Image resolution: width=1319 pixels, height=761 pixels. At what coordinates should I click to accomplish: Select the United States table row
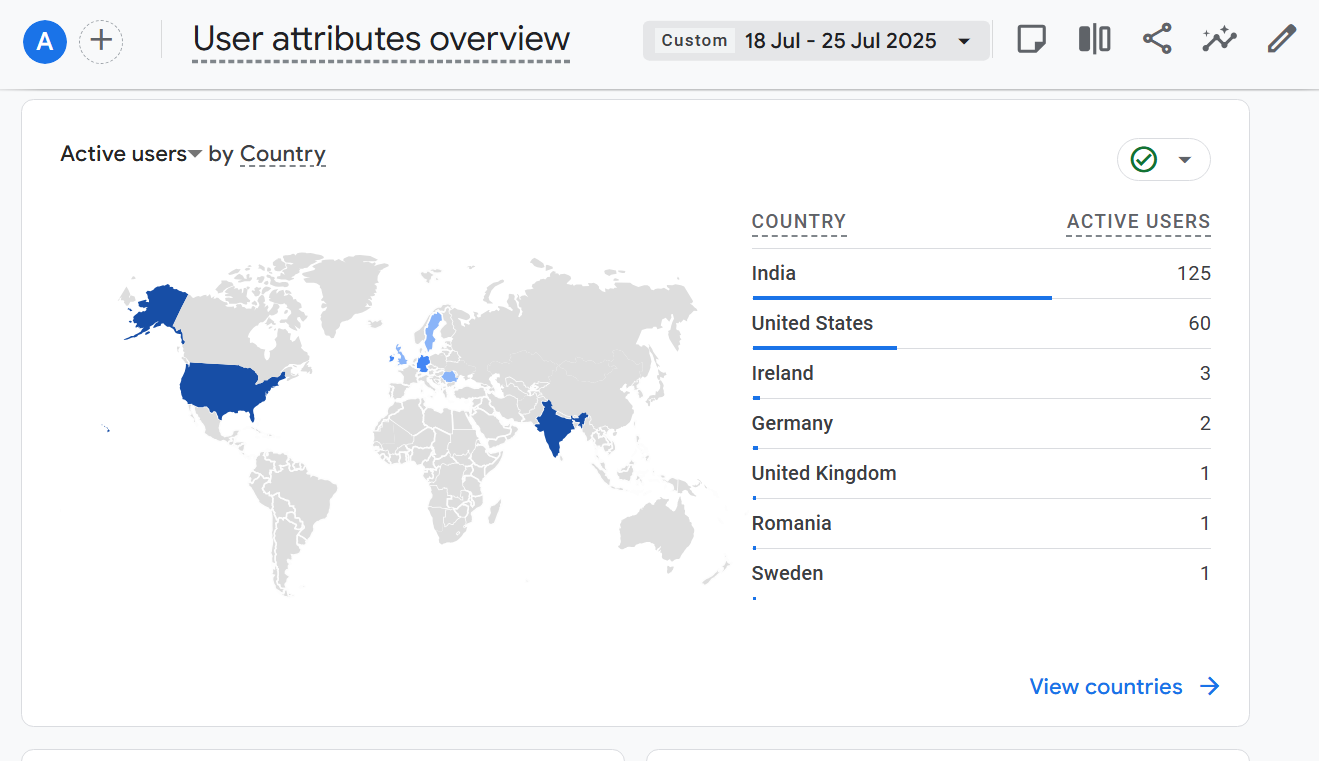pyautogui.click(x=980, y=324)
